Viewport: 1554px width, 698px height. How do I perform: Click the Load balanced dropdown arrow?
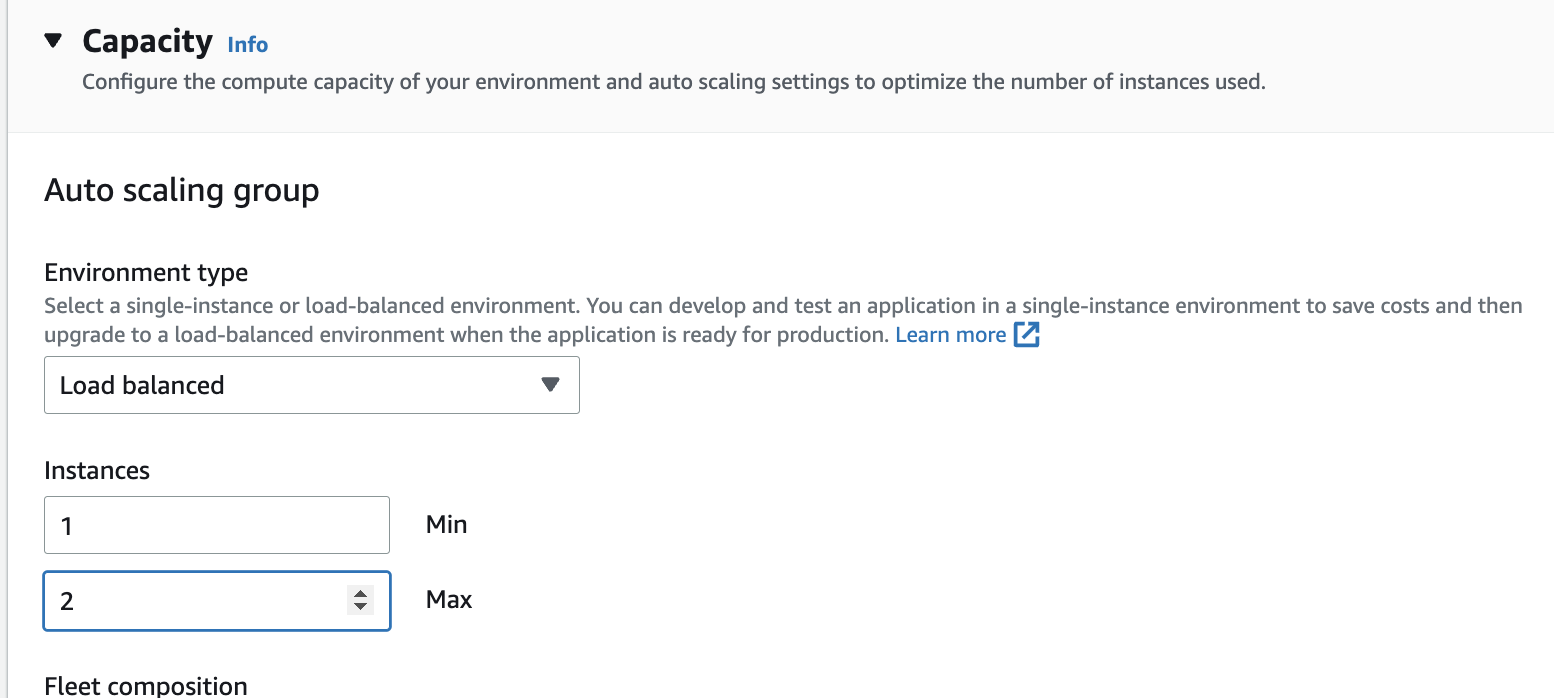pyautogui.click(x=549, y=385)
